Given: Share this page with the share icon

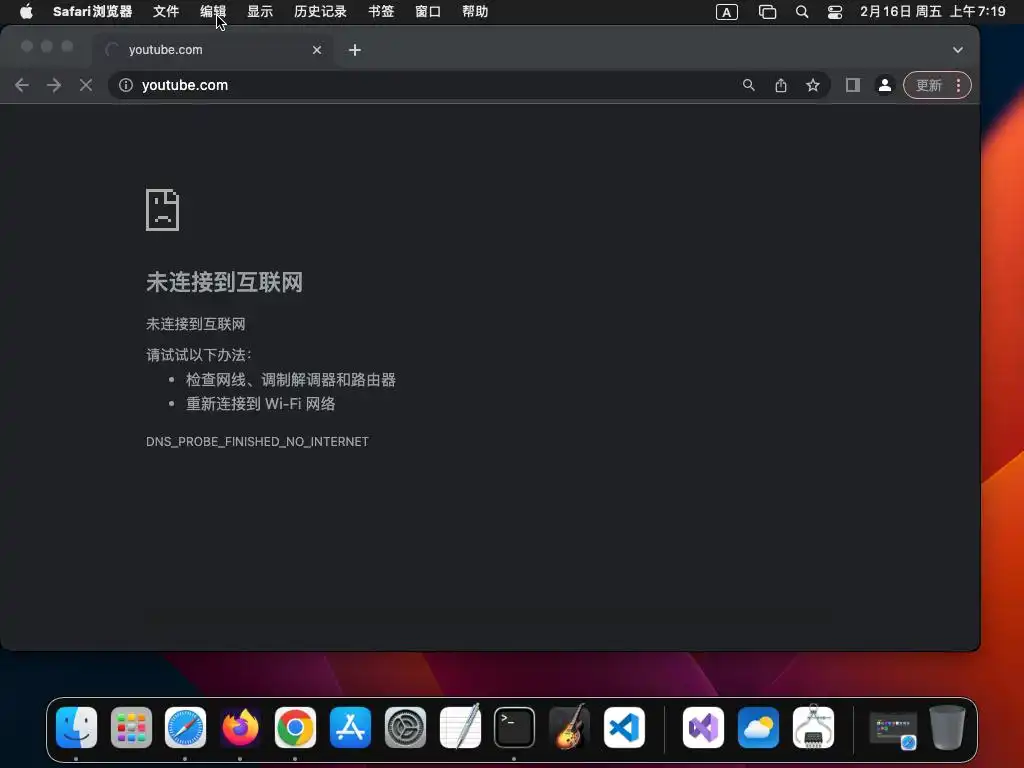Looking at the screenshot, I should (780, 86).
